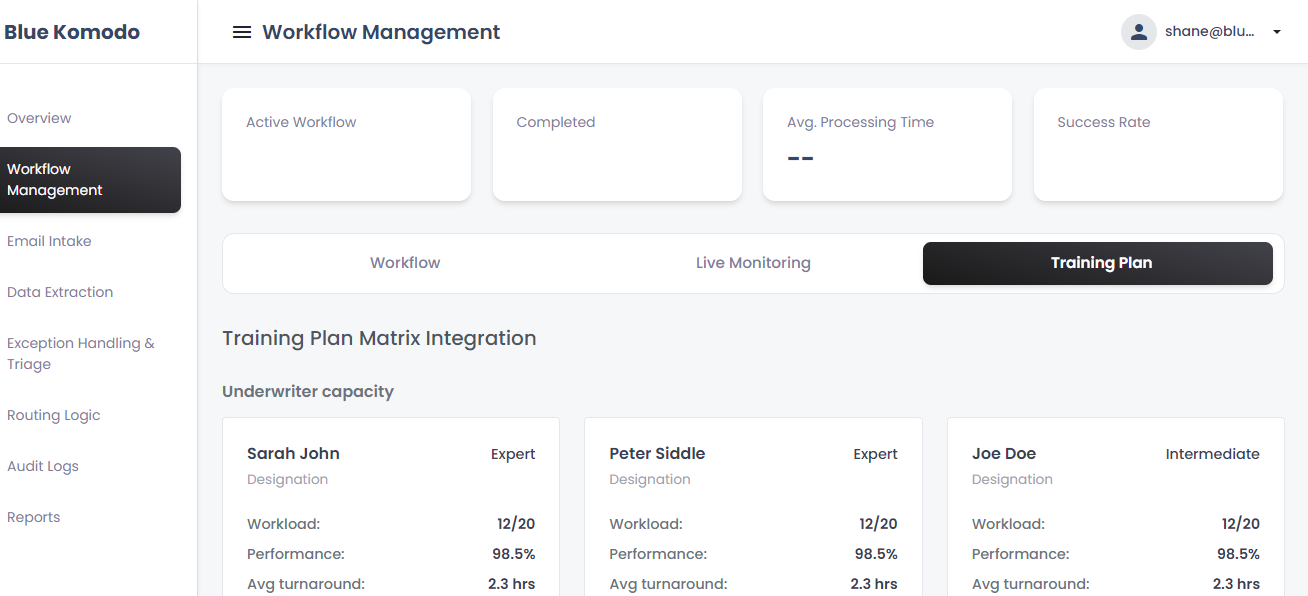Select Workflow Management in sidebar
Viewport: 1308px width, 596px height.
coord(88,180)
